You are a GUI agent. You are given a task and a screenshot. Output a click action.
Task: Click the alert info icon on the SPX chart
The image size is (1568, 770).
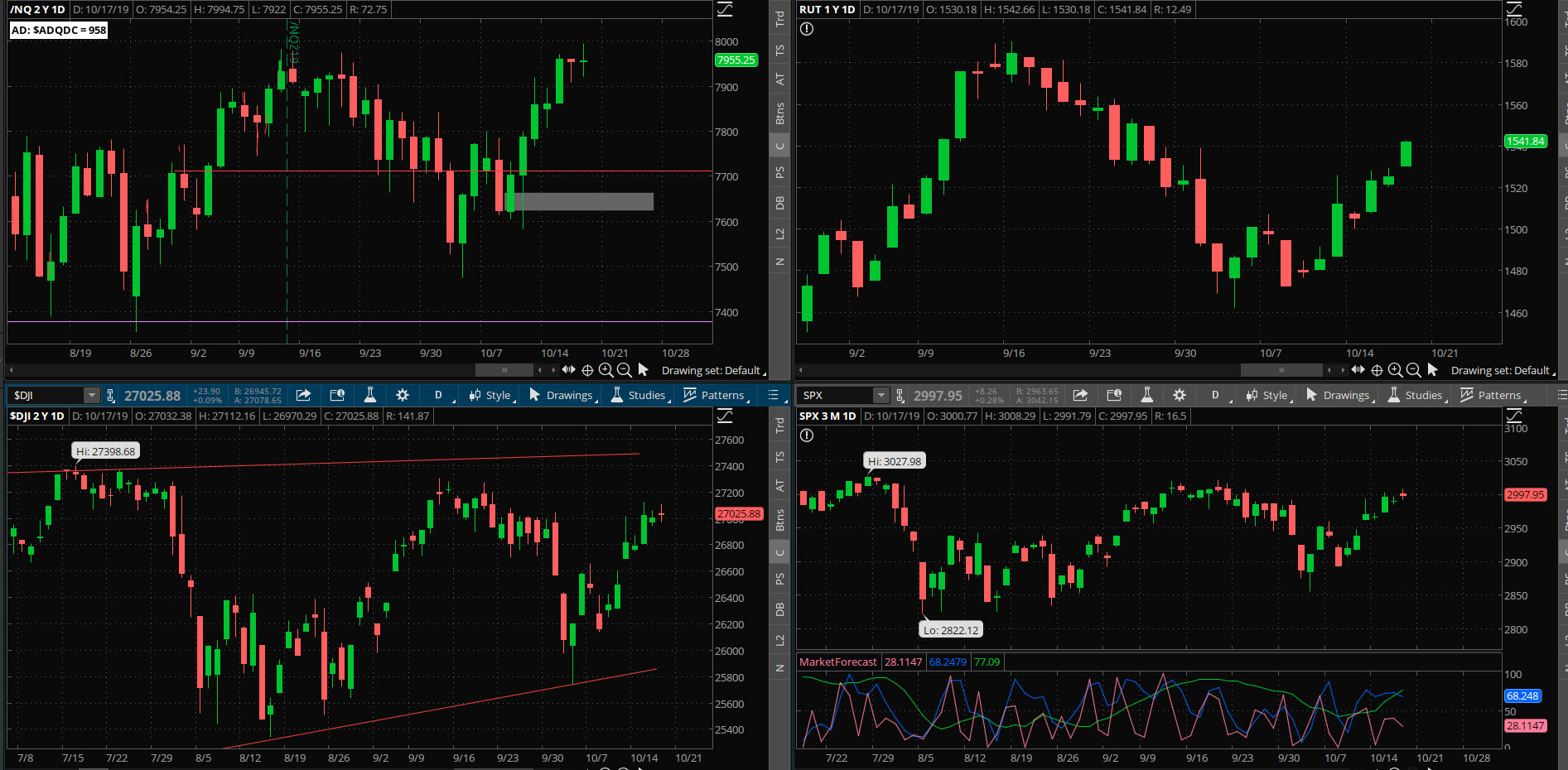tap(807, 436)
